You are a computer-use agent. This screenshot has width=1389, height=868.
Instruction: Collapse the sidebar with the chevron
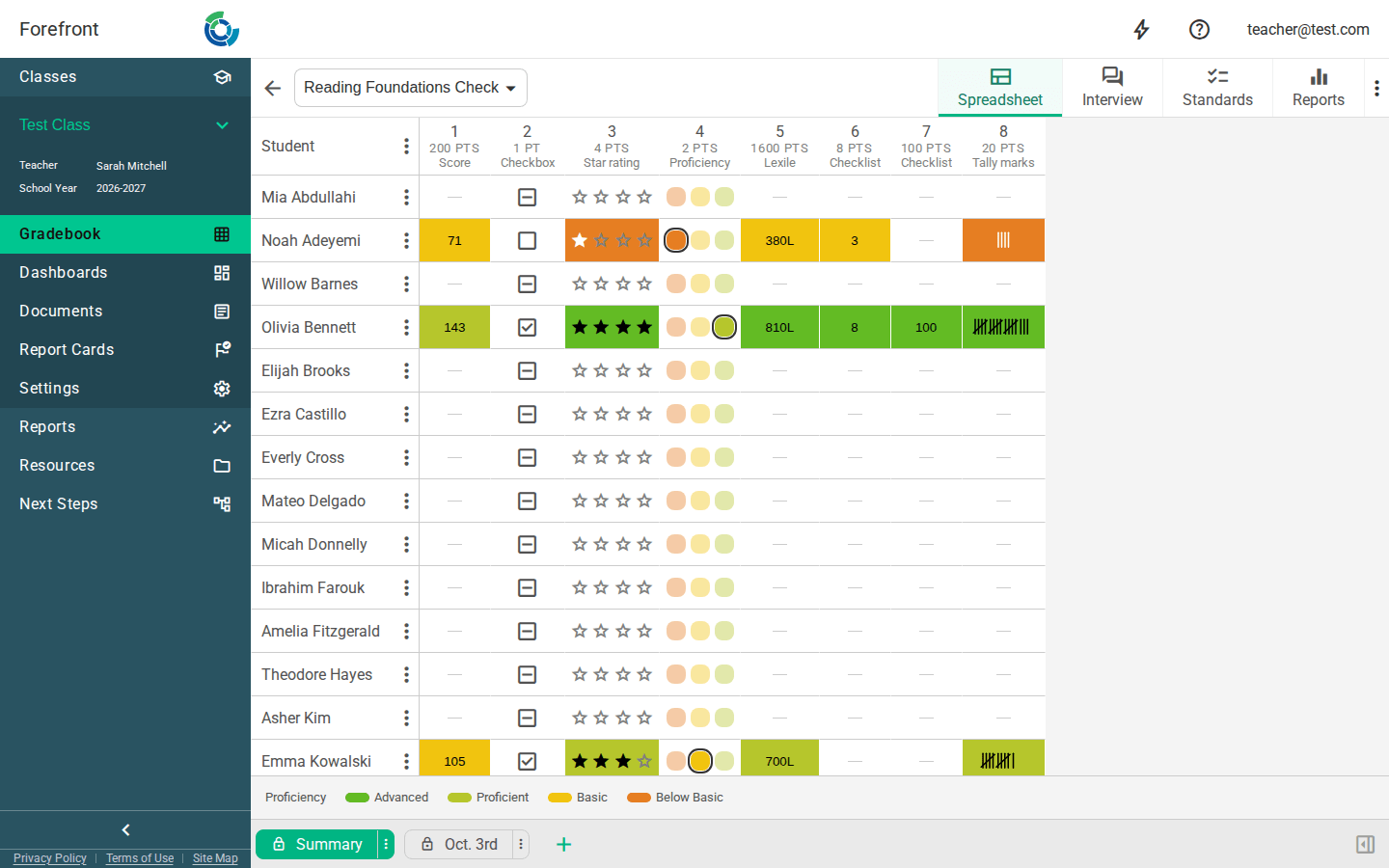125,829
